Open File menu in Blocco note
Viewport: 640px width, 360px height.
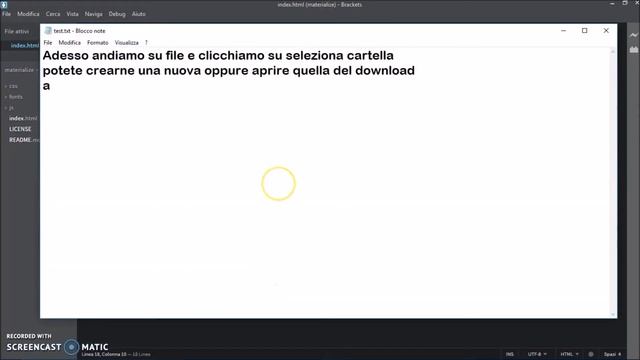(48, 42)
